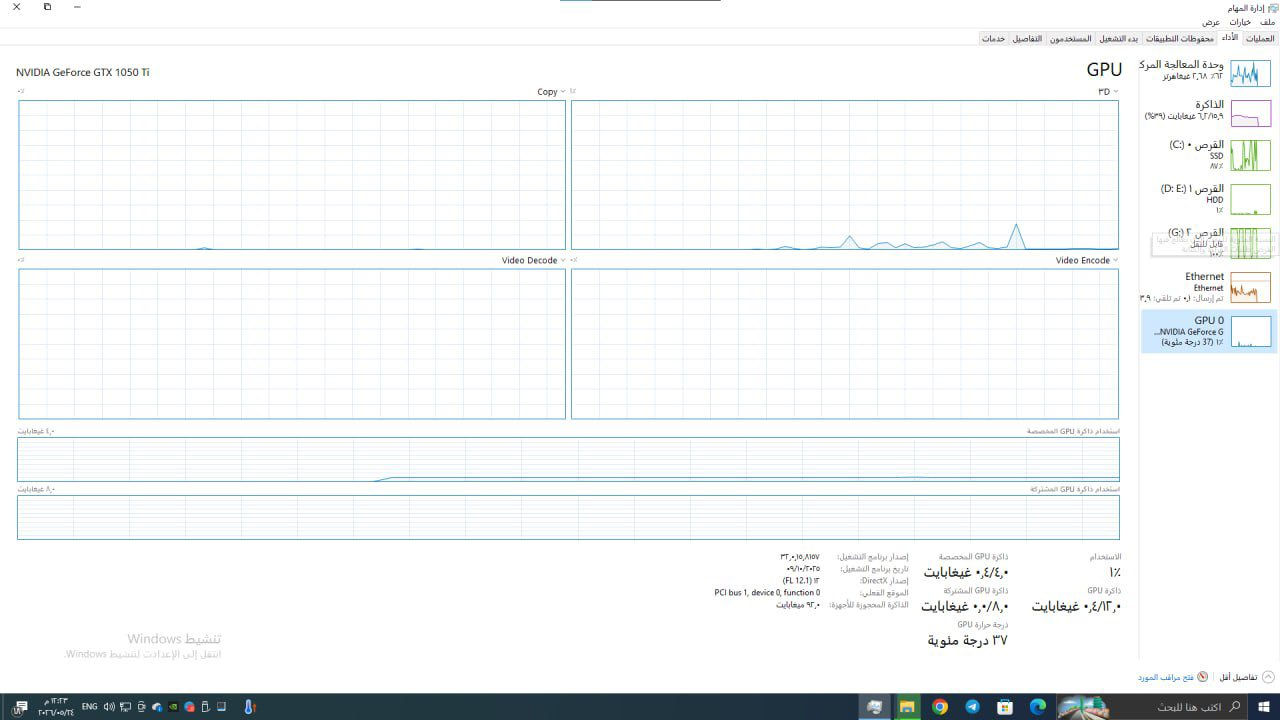Click the OneDrive cloud tray icon
This screenshot has height=720, width=1280.
(x=157, y=707)
